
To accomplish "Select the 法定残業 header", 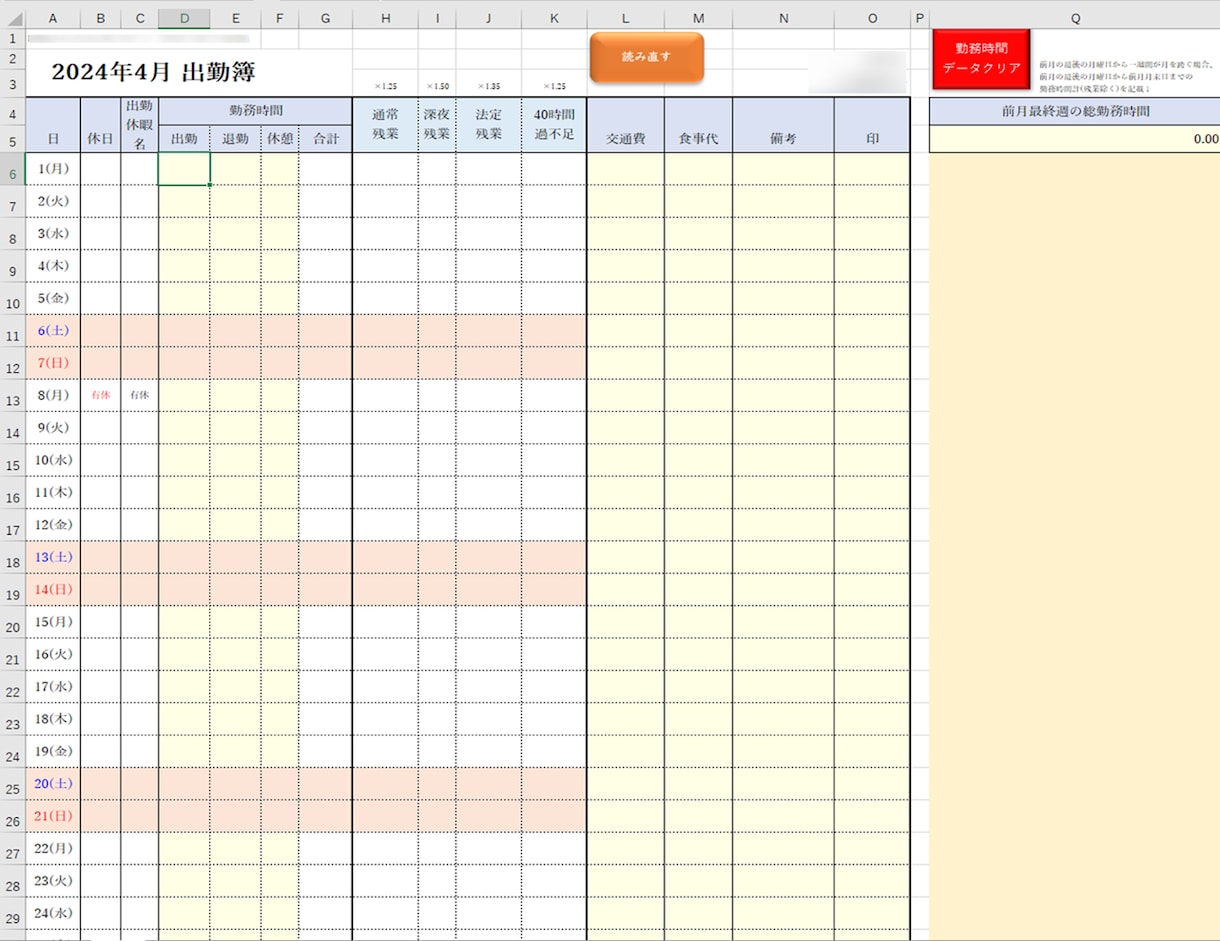I will point(488,125).
